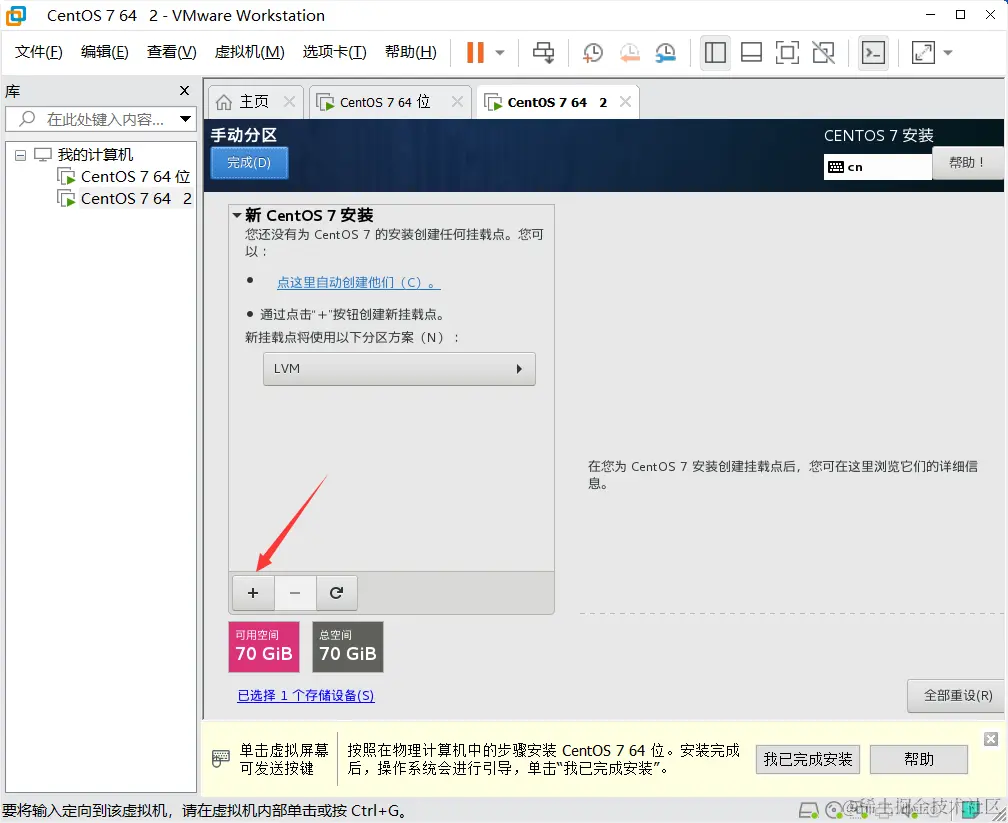Toggle the thumbnail bar visibility

[x=751, y=52]
